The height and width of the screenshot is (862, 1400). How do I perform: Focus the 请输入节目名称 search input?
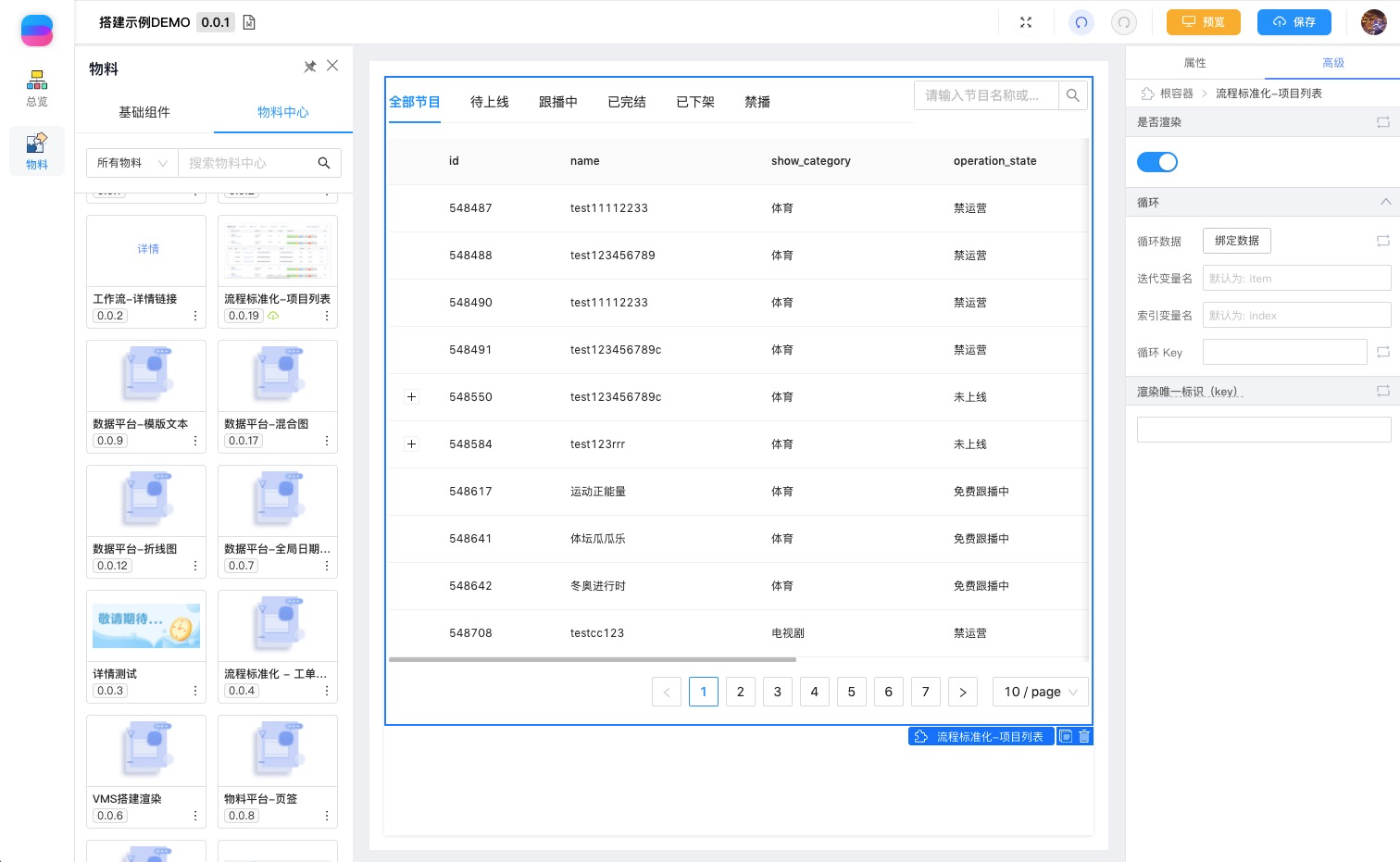tap(986, 95)
